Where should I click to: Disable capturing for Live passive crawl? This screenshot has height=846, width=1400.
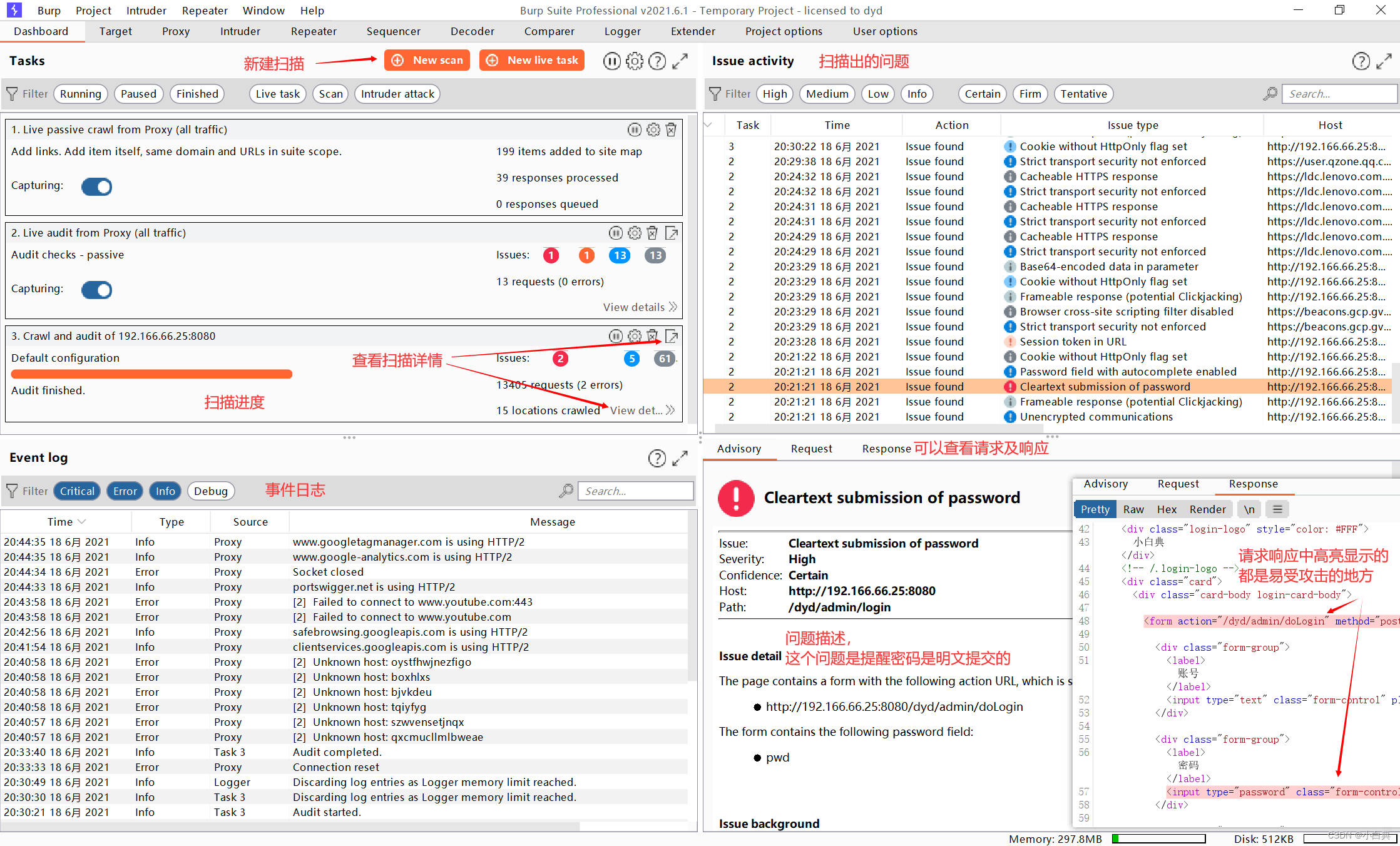pos(97,186)
